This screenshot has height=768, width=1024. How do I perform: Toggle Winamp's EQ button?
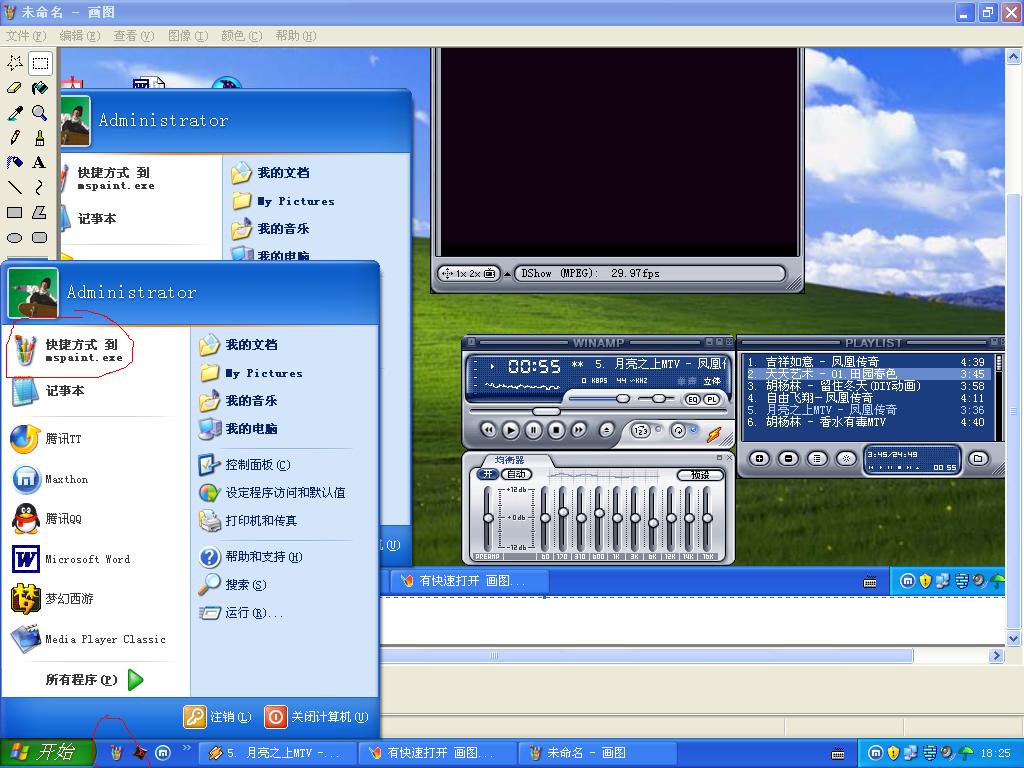point(692,399)
